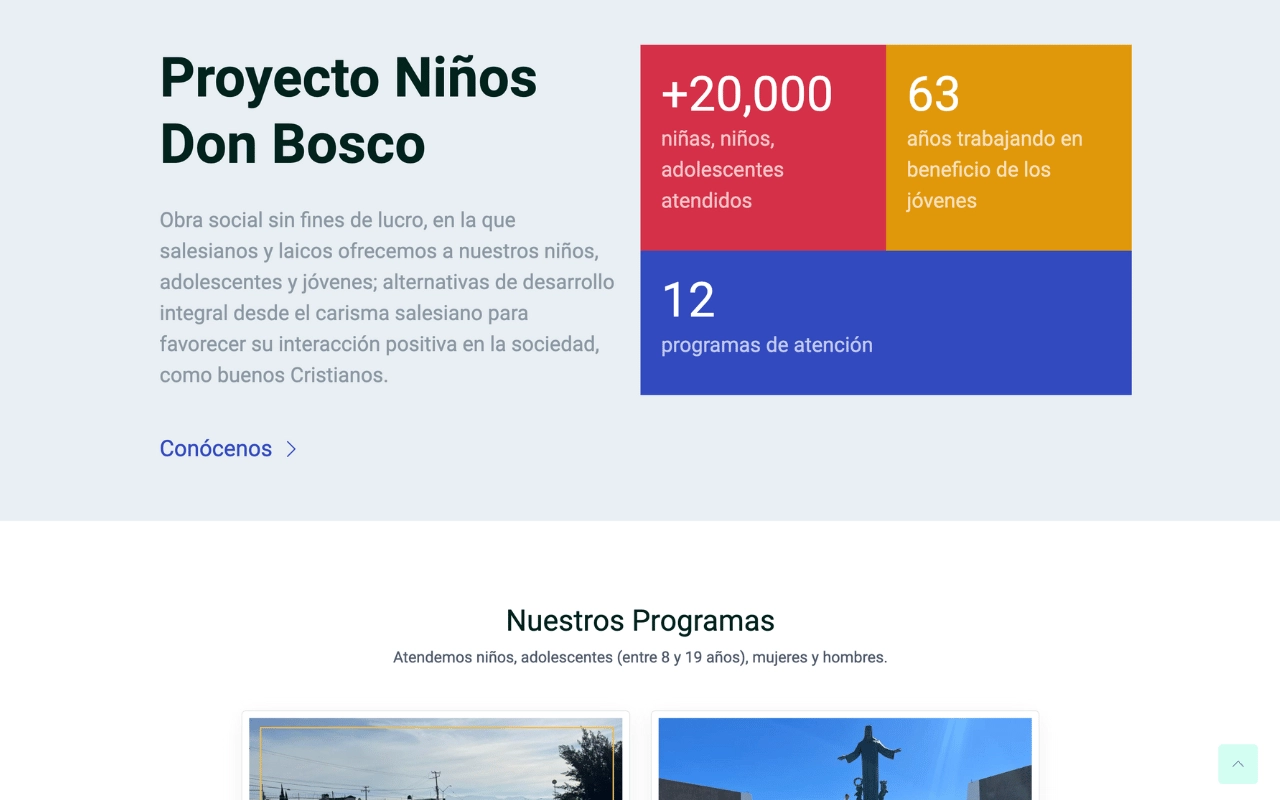
Task: Click the large number 12
Action: tap(688, 300)
